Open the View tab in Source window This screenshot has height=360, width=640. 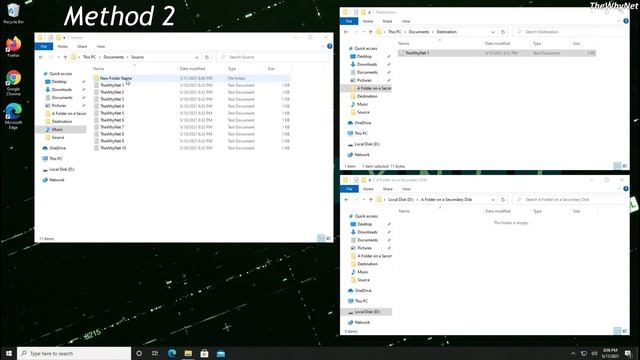pos(101,47)
